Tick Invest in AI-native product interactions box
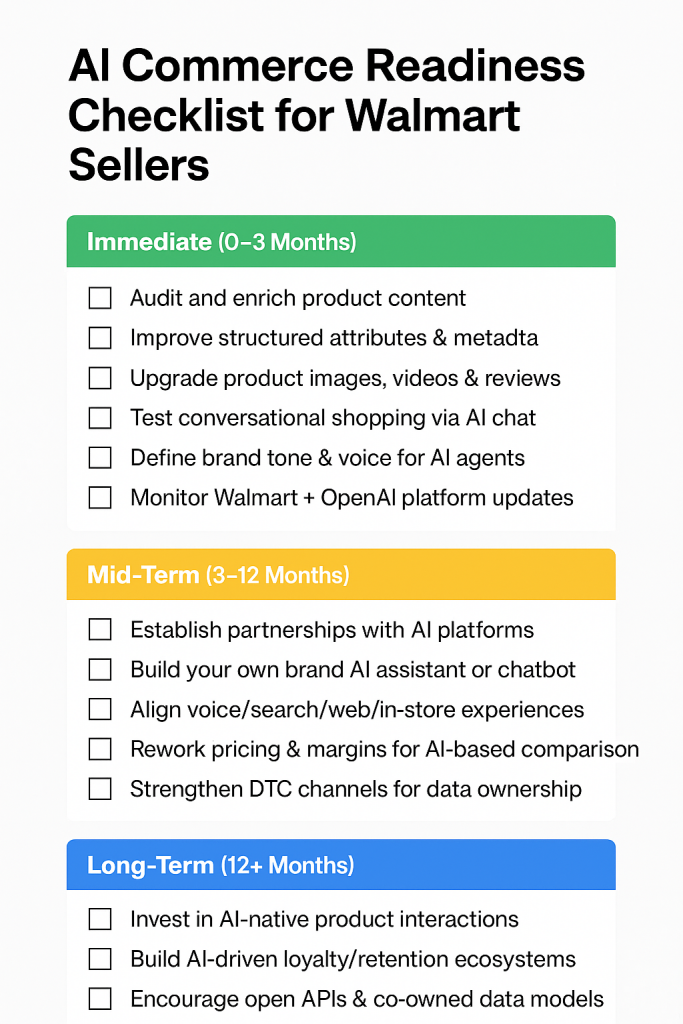Screen dimensions: 683x1024 click(x=100, y=919)
